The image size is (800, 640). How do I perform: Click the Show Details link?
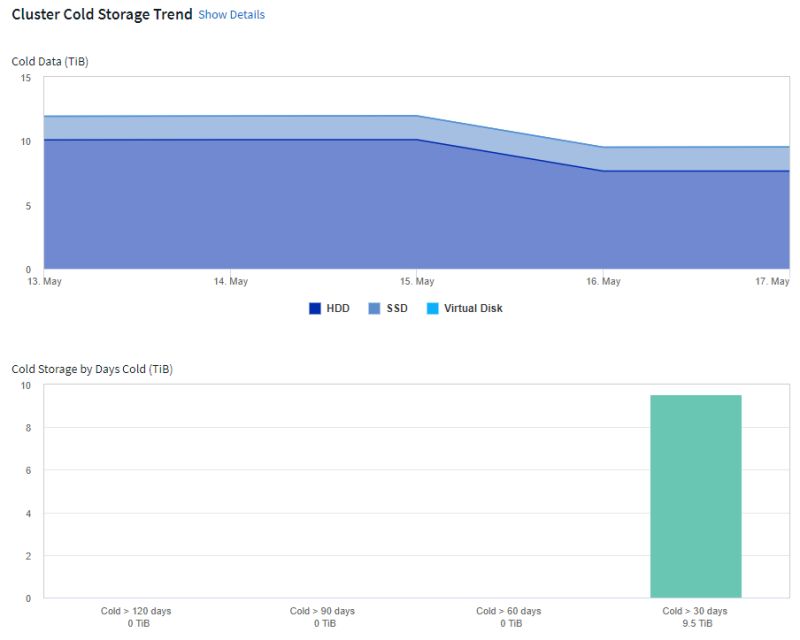232,14
